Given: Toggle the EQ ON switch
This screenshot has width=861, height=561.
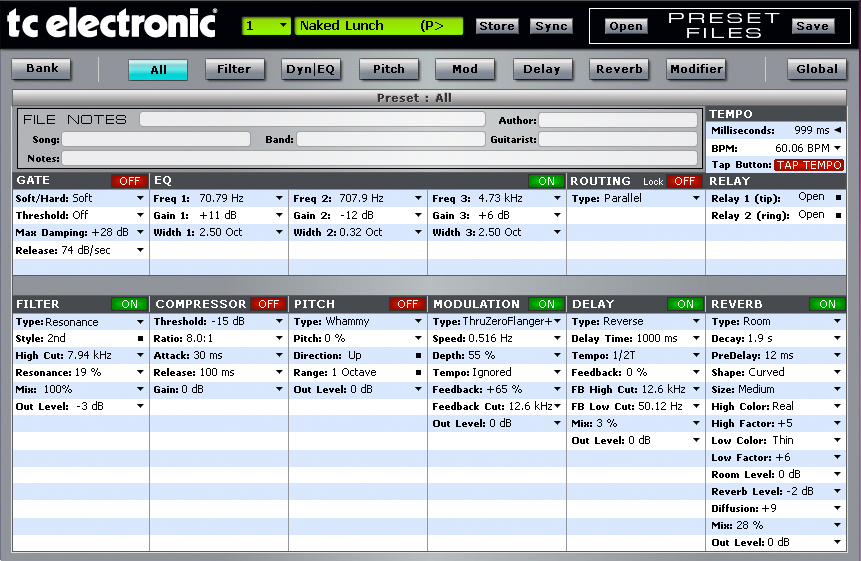Looking at the screenshot, I should pos(546,181).
